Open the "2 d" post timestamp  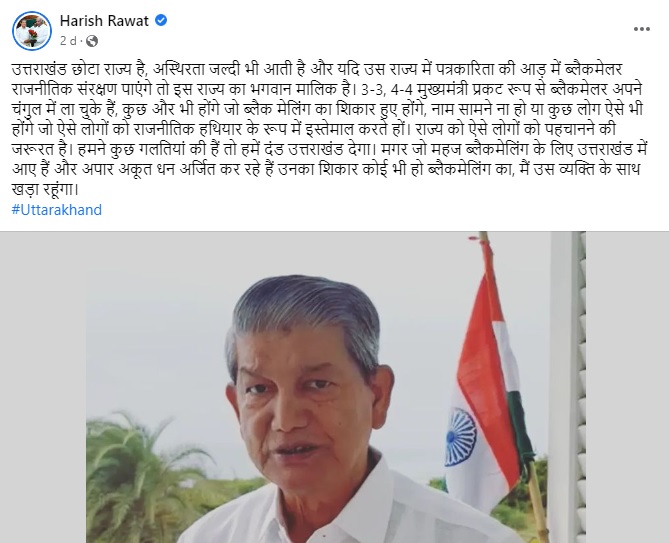pos(68,41)
